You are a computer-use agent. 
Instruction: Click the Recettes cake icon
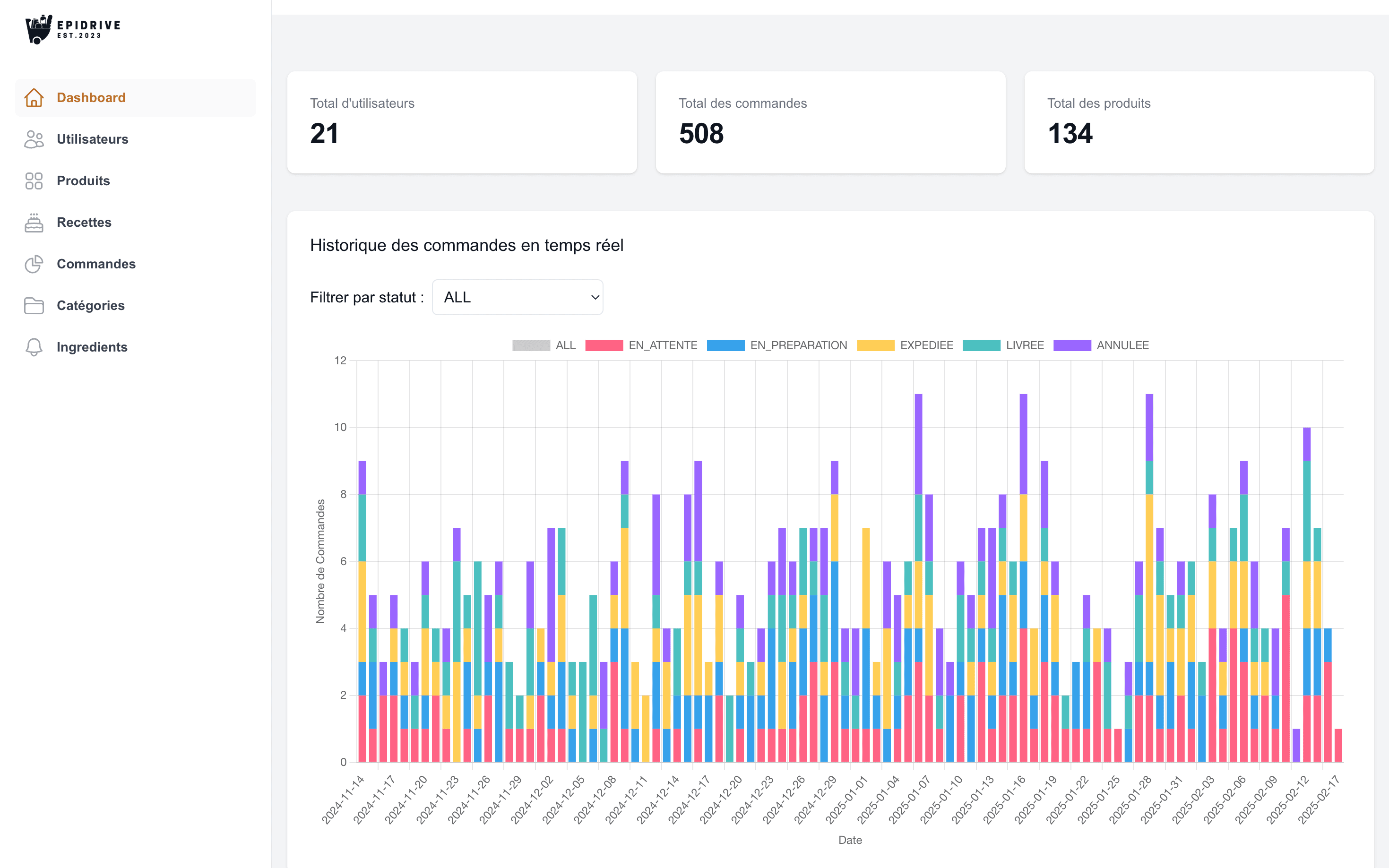[34, 222]
